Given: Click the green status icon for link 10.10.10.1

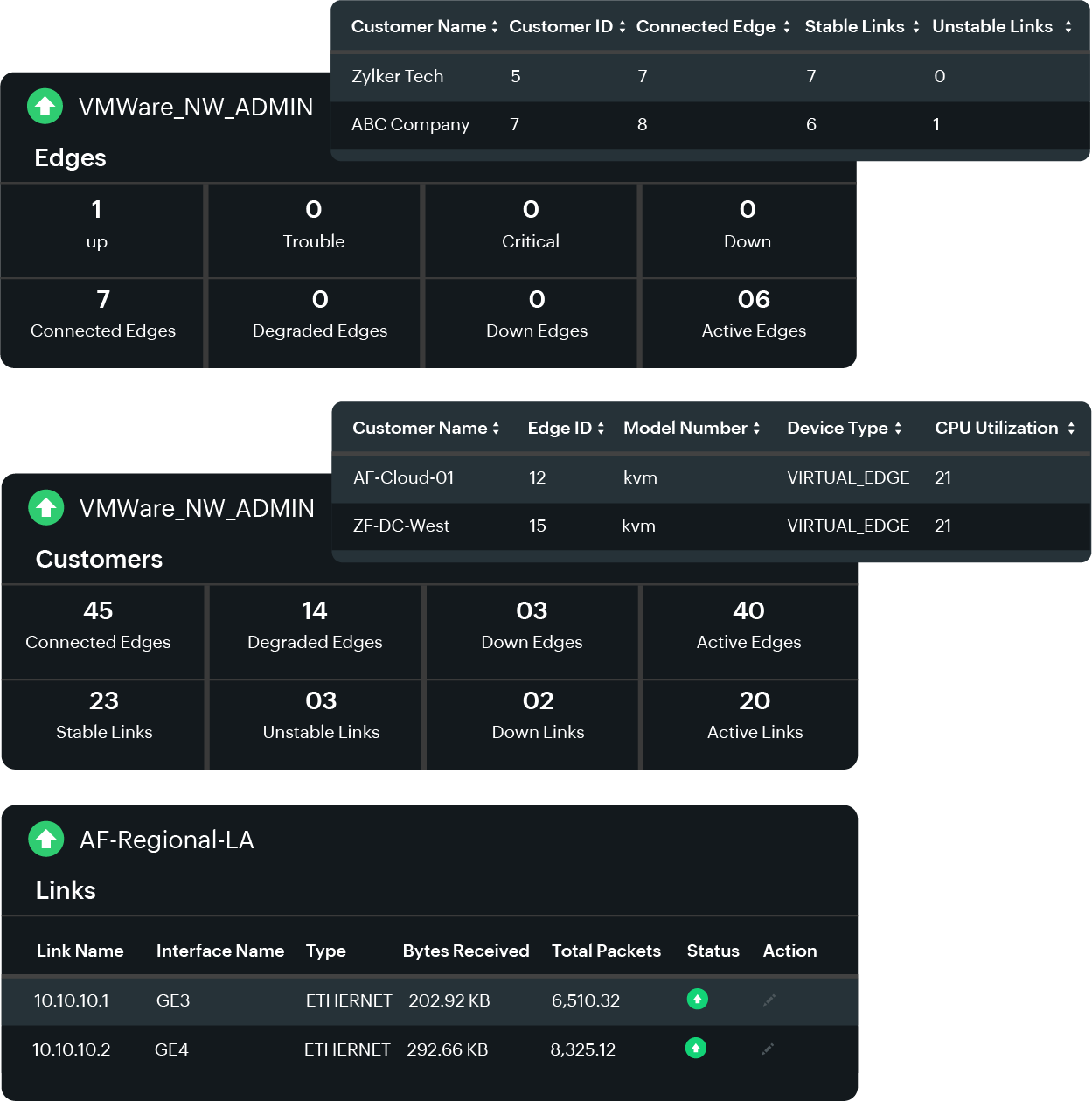Looking at the screenshot, I should [696, 998].
